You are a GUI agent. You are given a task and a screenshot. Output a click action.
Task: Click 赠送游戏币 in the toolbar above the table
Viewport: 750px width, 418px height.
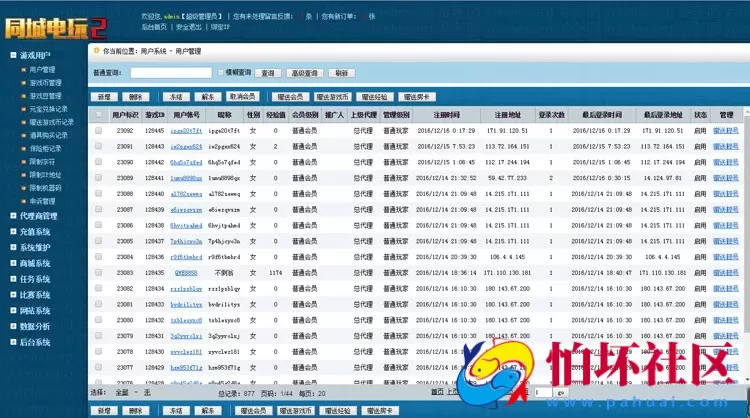pyautogui.click(x=332, y=97)
